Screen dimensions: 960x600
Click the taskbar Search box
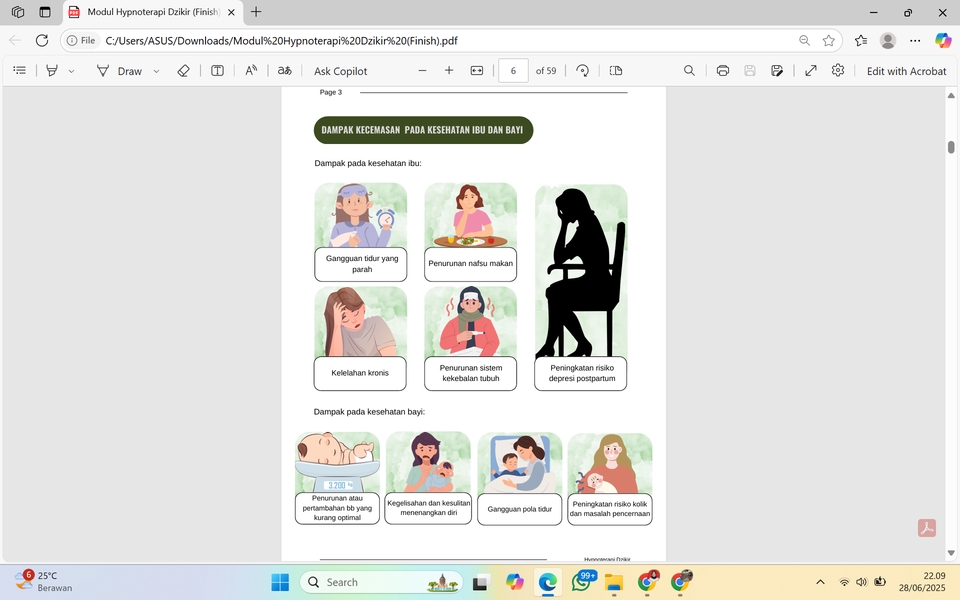point(381,582)
